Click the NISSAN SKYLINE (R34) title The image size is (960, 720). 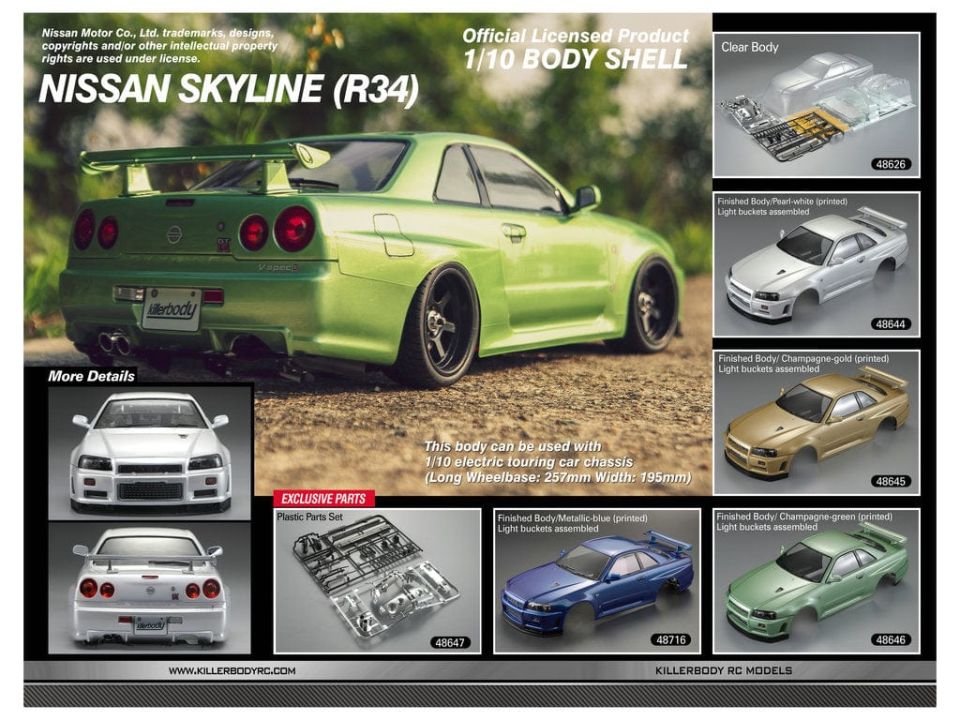click(228, 89)
